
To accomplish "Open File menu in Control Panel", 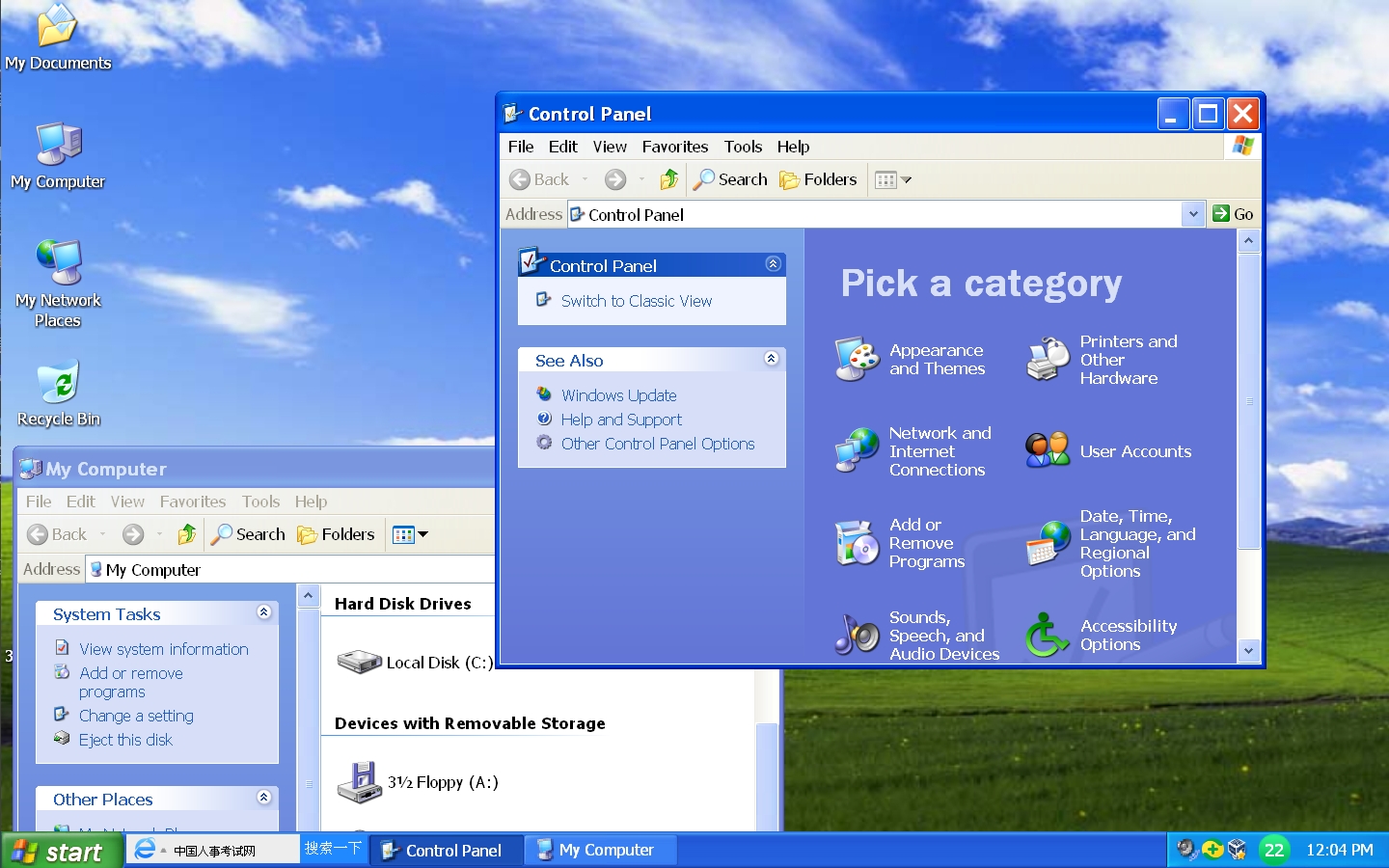I will coord(521,147).
